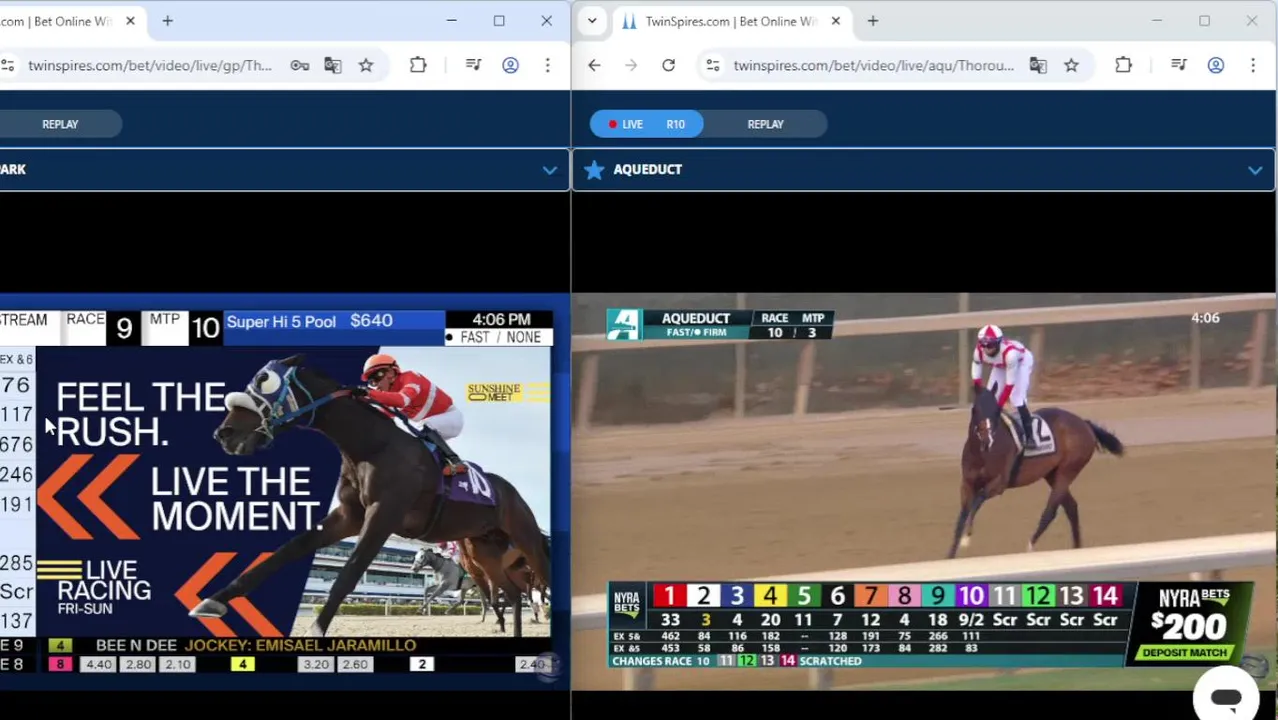
Task: Close the left window's TwinSpires tab
Action: tap(130, 21)
